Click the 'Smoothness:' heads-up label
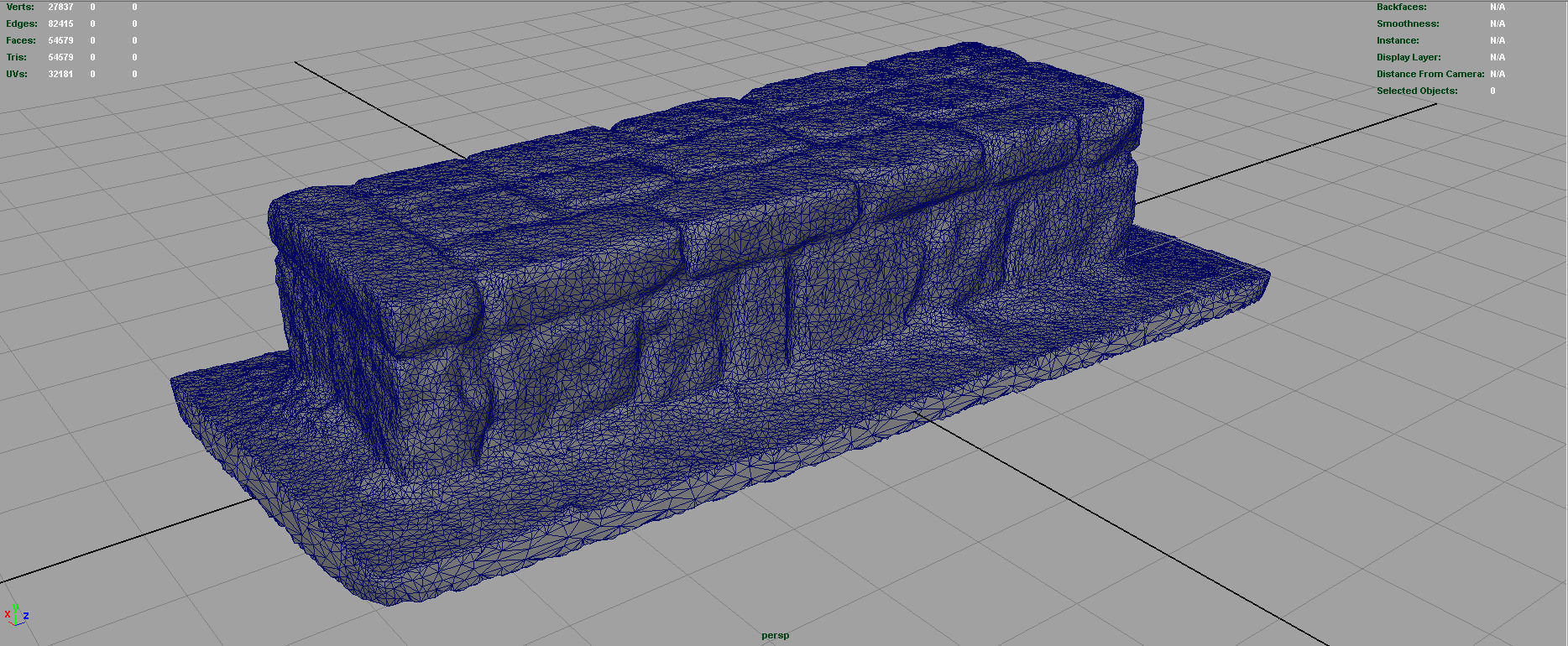 point(1408,23)
